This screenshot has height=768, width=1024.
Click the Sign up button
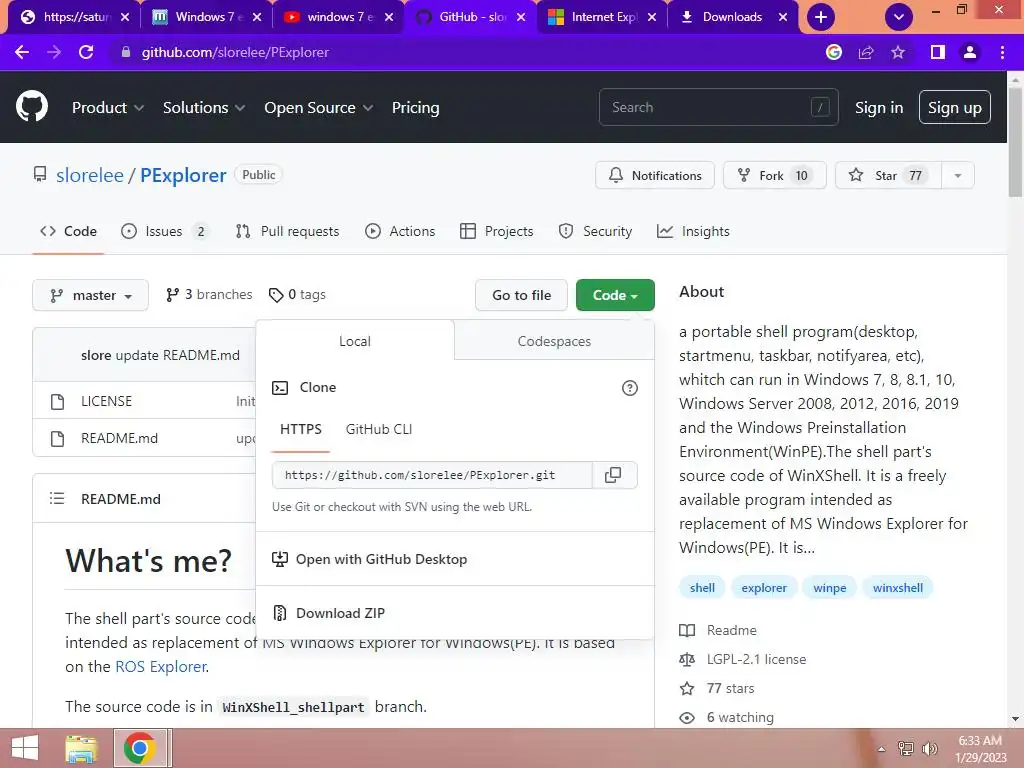pos(954,107)
